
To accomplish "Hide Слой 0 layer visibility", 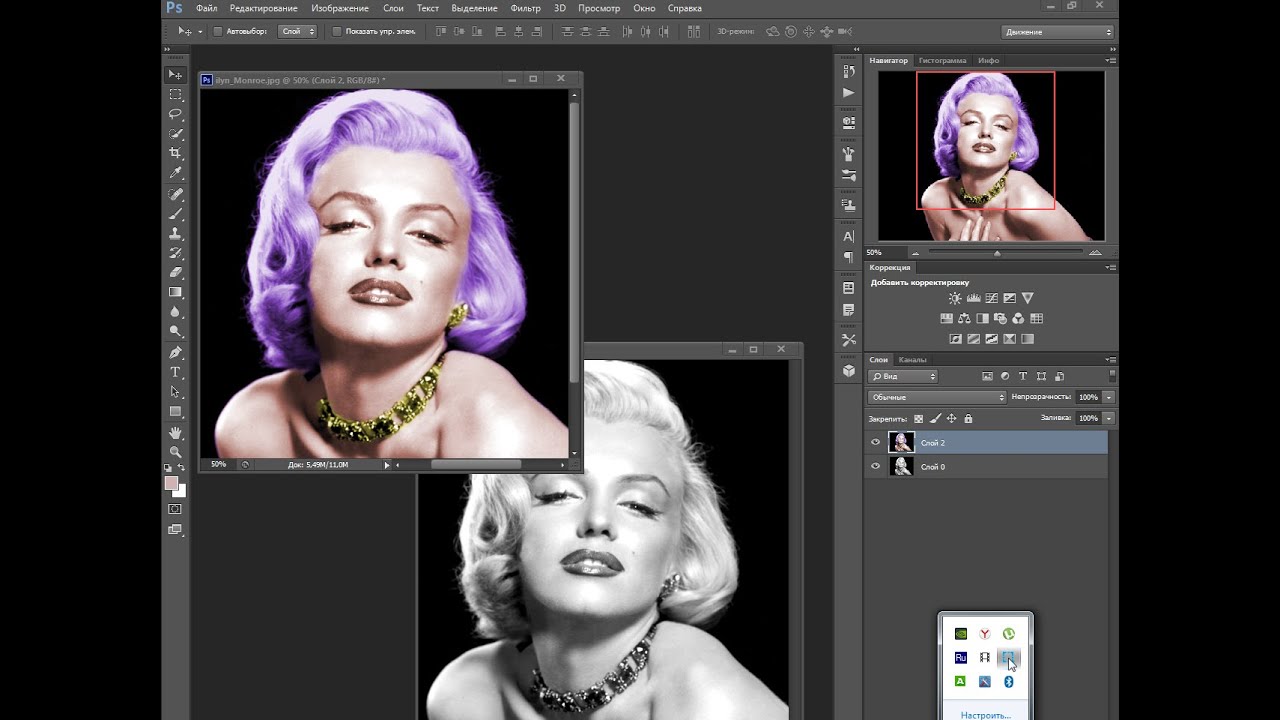I will pyautogui.click(x=876, y=466).
